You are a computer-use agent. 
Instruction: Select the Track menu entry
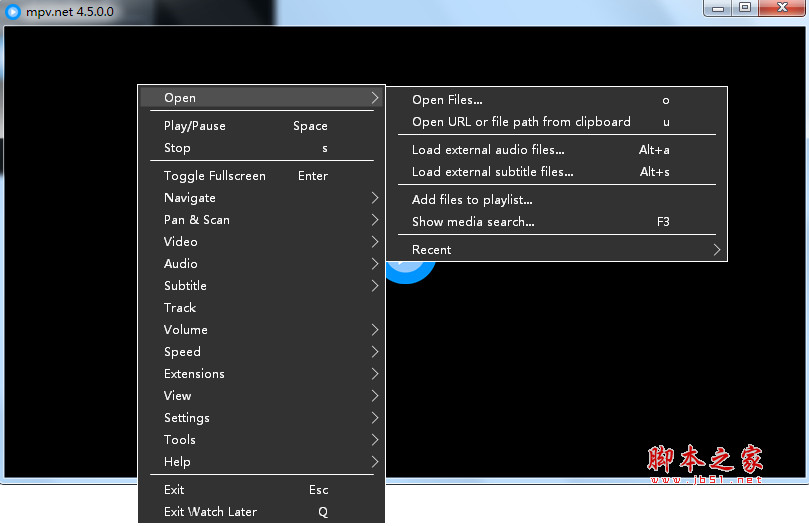262,308
